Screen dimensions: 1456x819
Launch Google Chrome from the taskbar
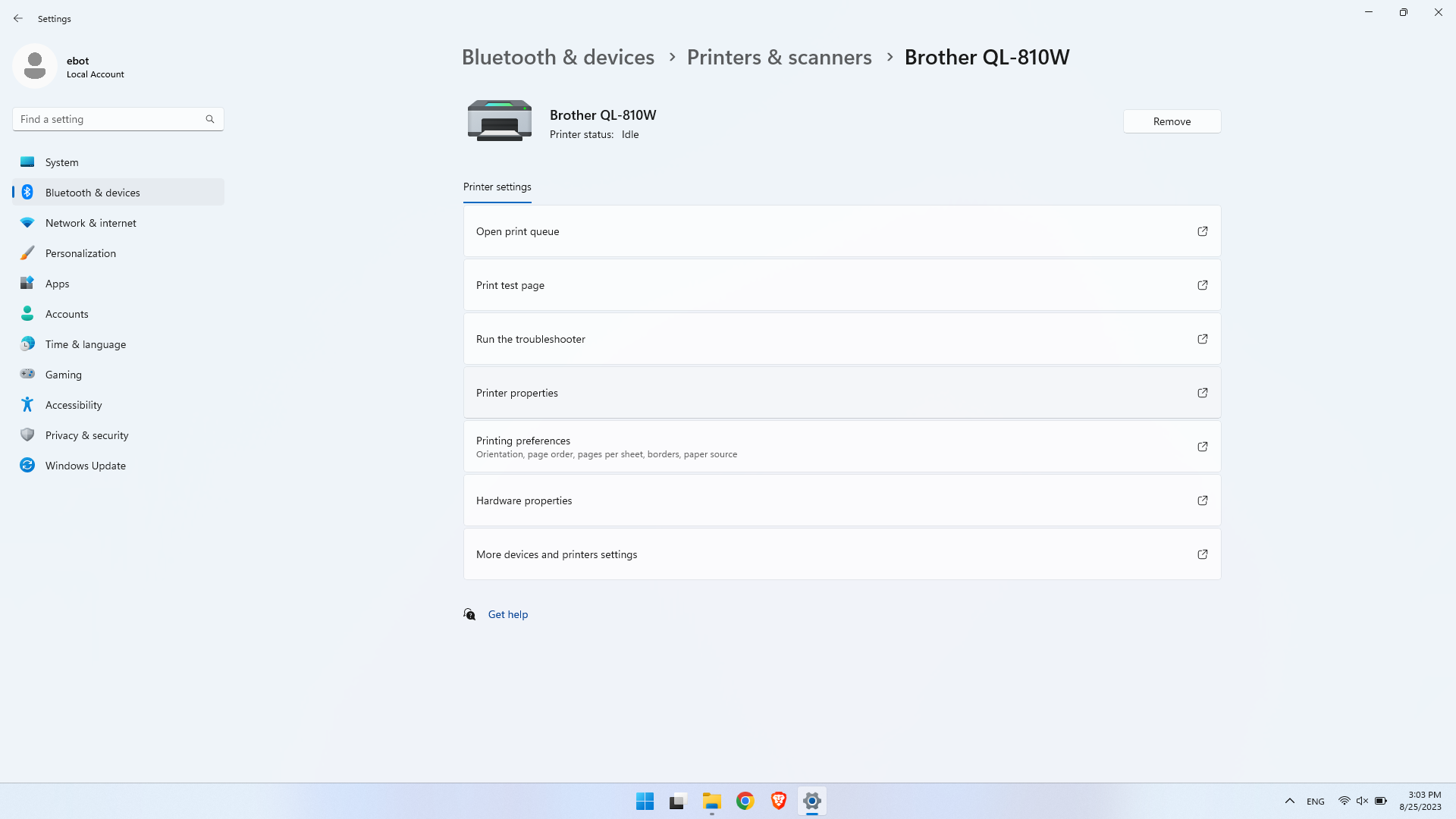tap(745, 801)
